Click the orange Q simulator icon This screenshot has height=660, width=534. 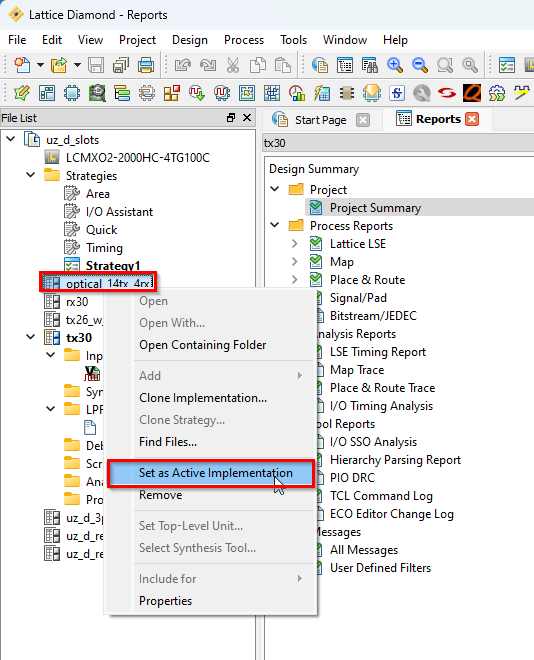[x=472, y=93]
